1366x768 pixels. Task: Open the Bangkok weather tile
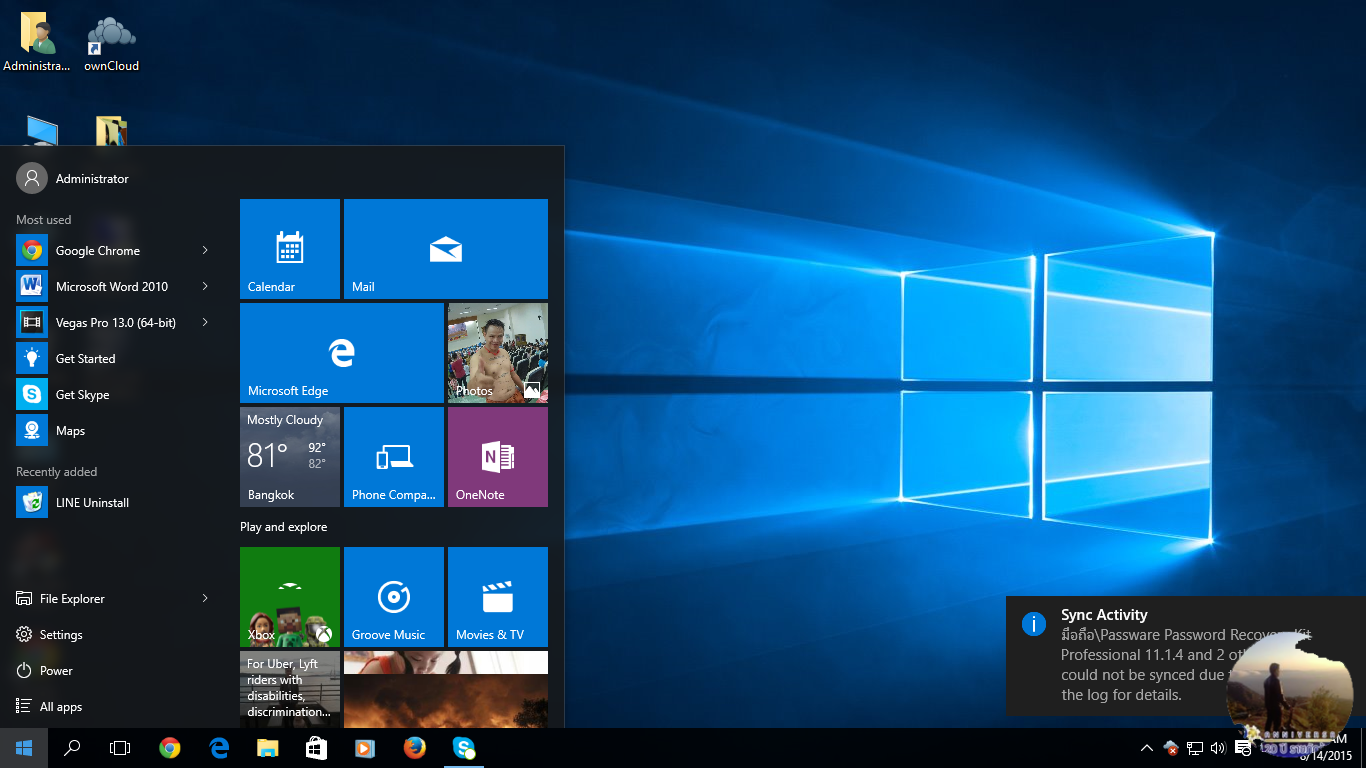290,457
